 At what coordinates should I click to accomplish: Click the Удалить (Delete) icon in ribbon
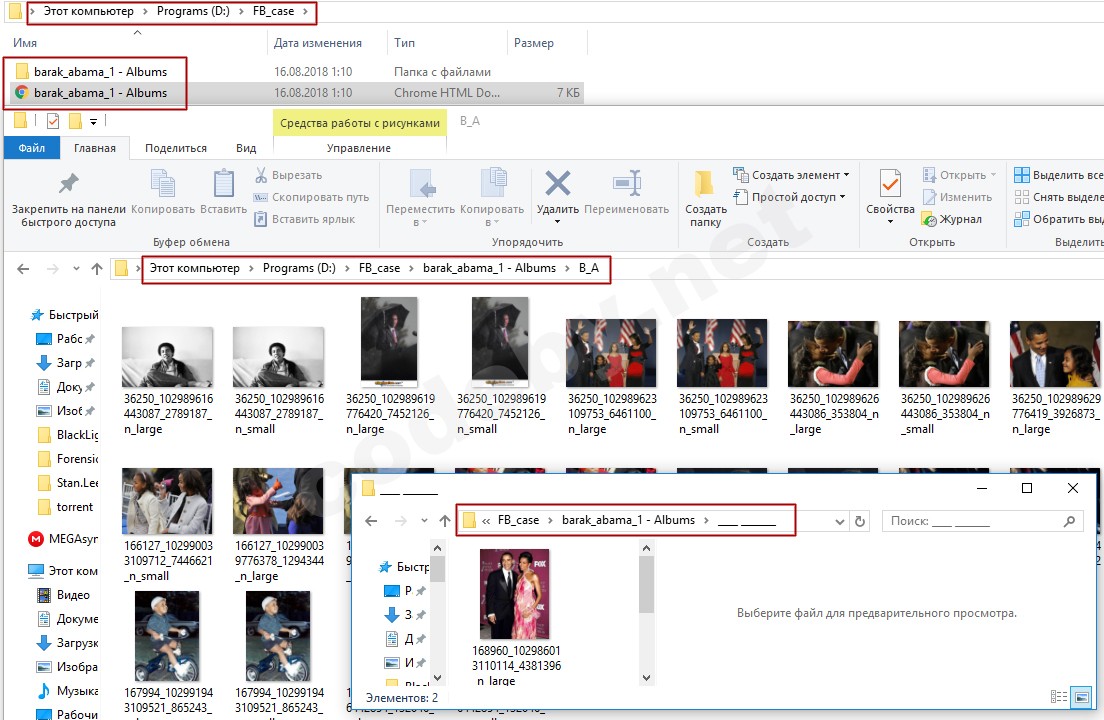(557, 185)
